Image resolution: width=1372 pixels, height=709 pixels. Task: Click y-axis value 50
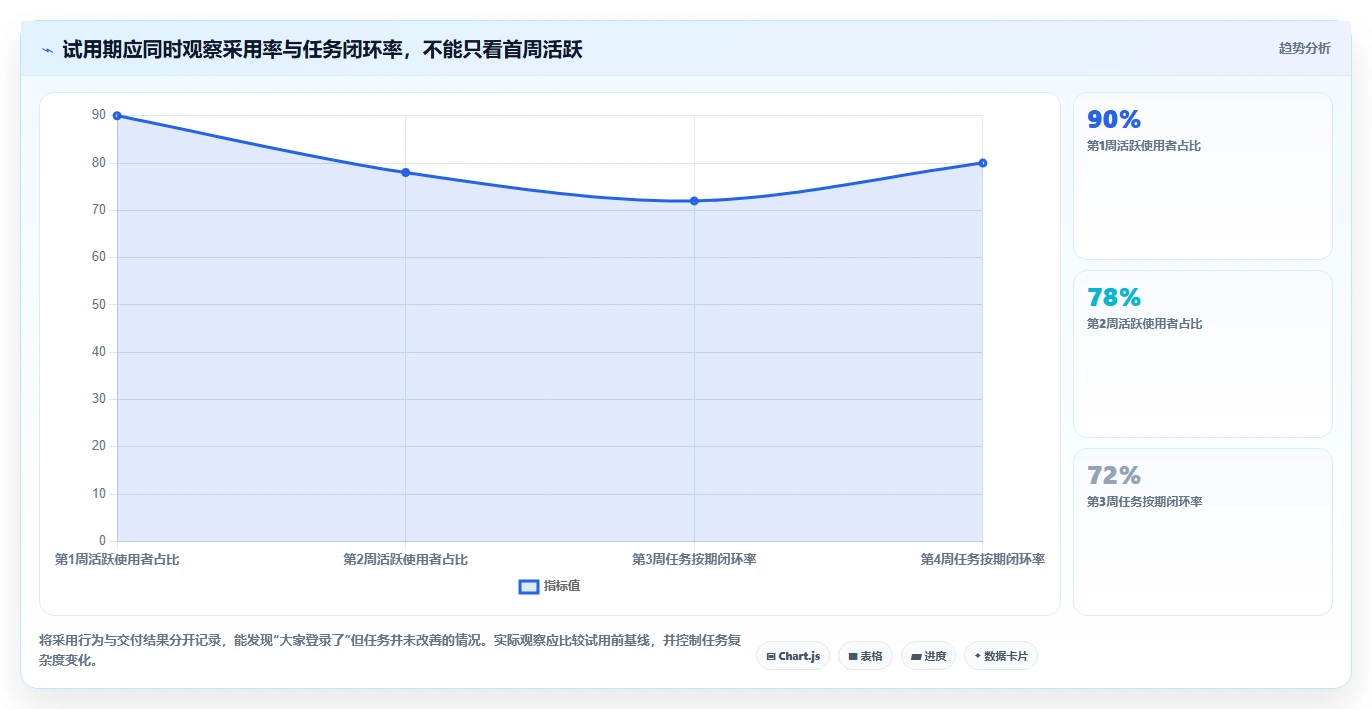[x=98, y=304]
